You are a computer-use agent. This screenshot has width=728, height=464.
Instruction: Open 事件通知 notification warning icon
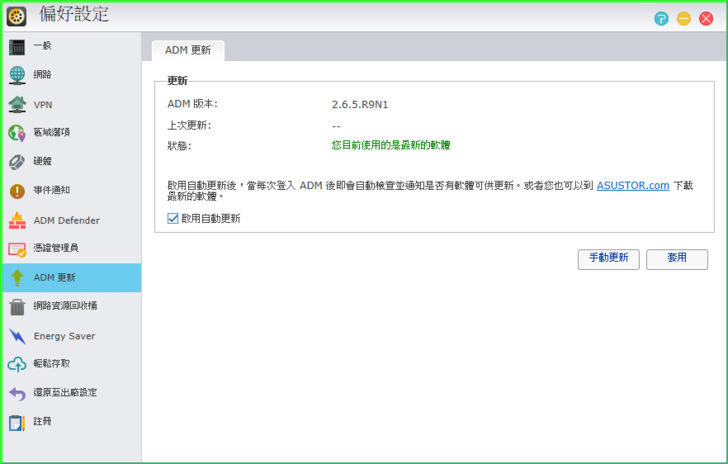pos(17,191)
